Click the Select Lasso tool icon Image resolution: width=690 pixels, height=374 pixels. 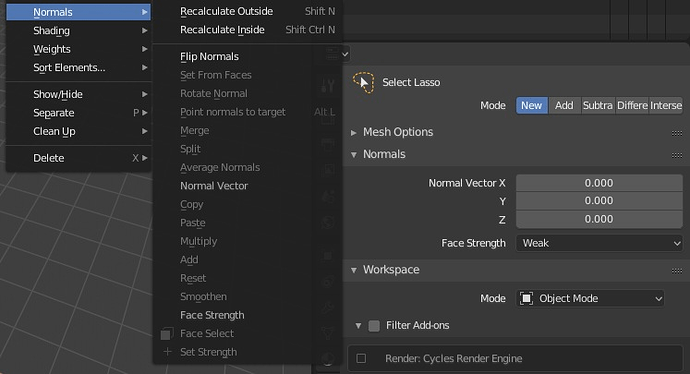pos(363,82)
